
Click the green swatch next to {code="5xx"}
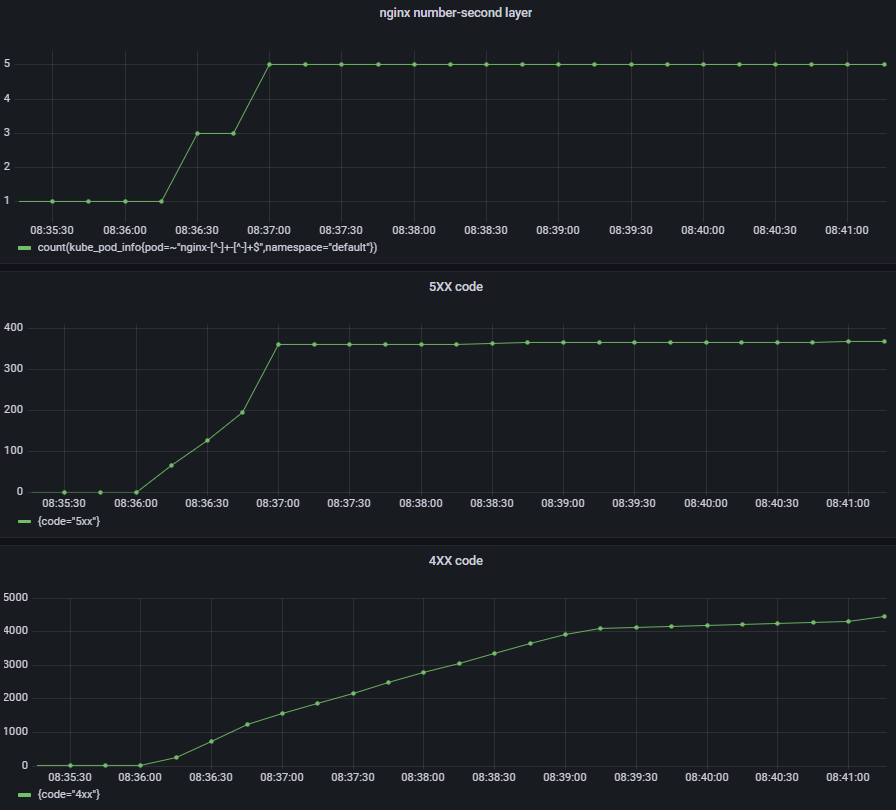(25, 521)
